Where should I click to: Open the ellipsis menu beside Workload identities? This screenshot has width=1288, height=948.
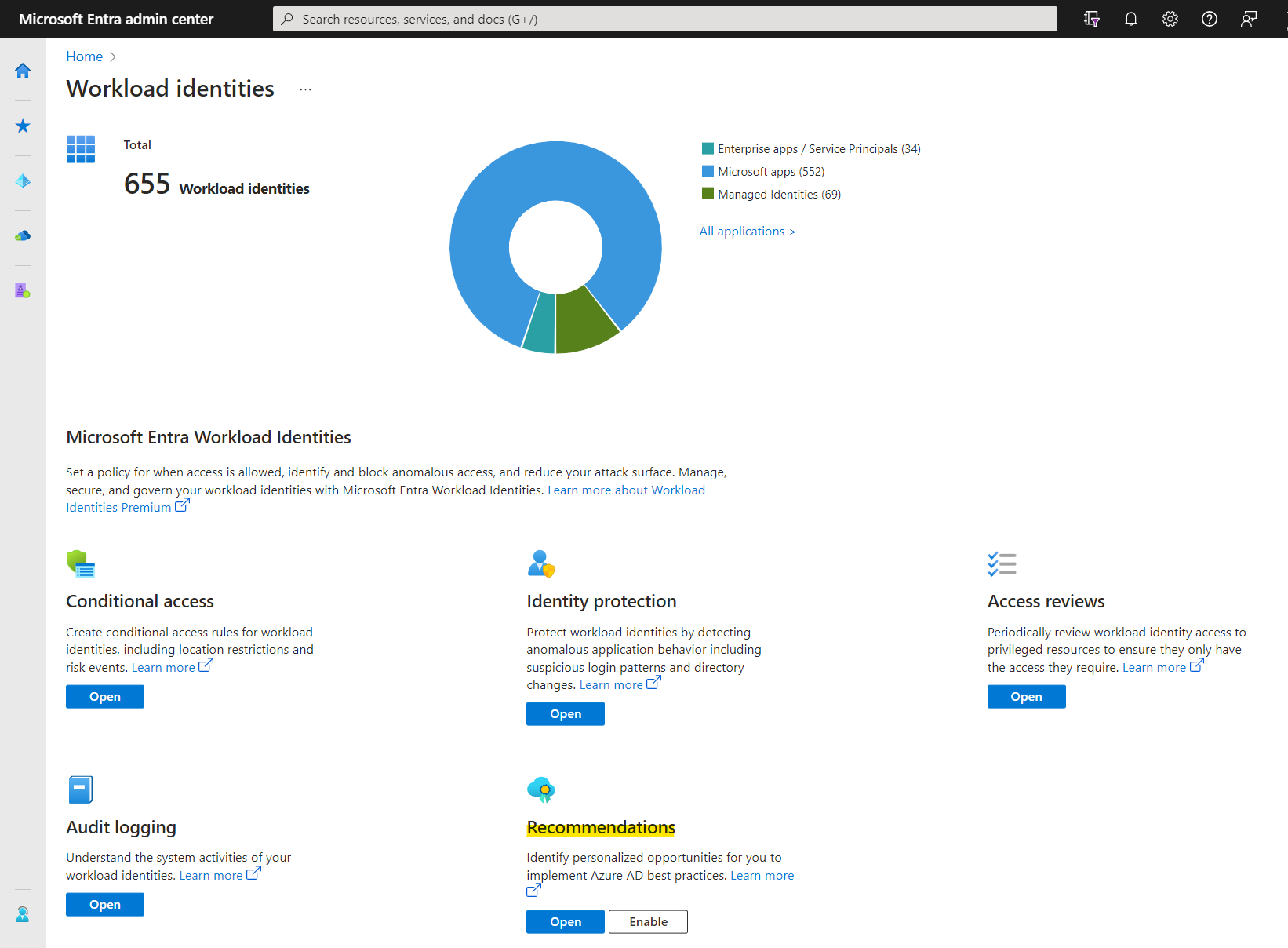pos(305,89)
